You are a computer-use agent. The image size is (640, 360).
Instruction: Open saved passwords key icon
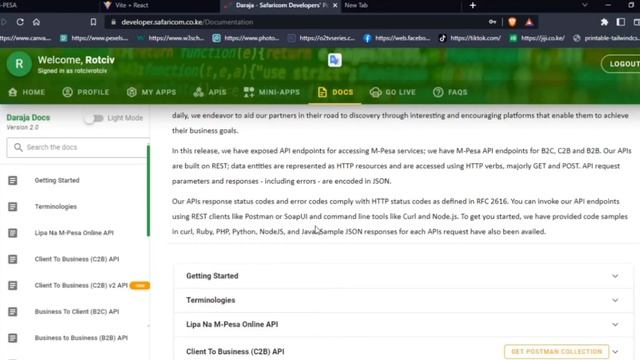pos(492,22)
